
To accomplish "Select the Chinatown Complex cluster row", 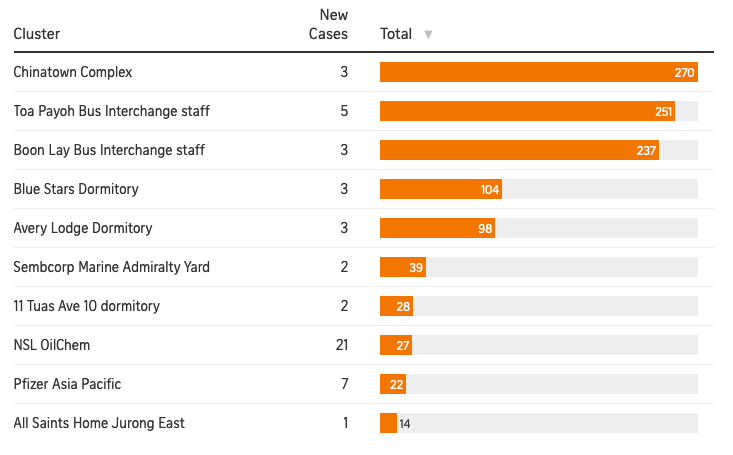I will (73, 72).
